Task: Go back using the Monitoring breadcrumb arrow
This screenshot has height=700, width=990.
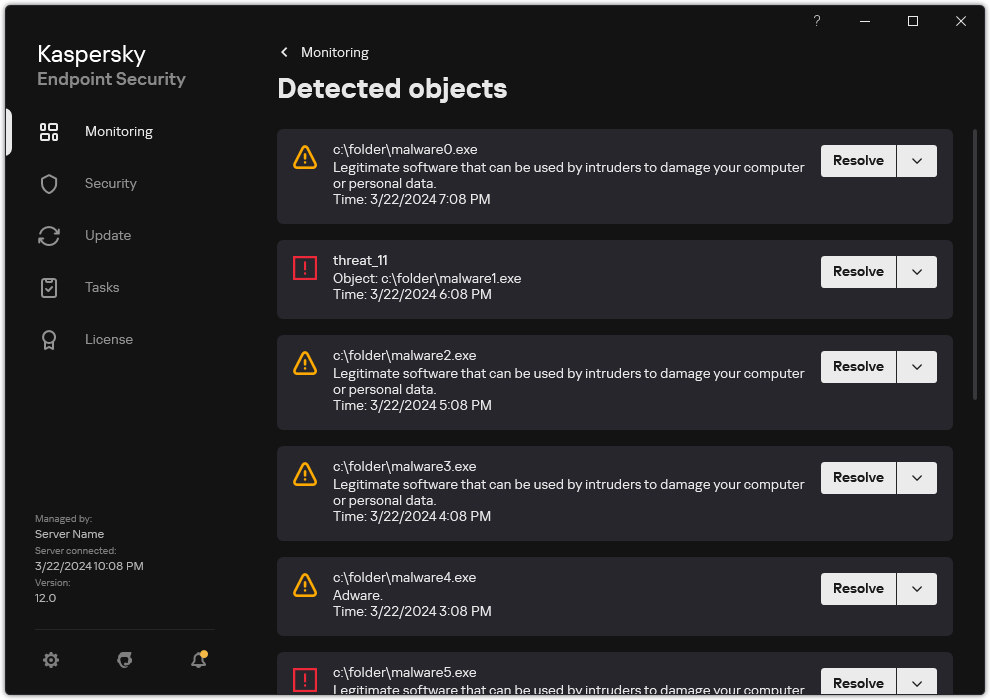Action: click(x=282, y=52)
